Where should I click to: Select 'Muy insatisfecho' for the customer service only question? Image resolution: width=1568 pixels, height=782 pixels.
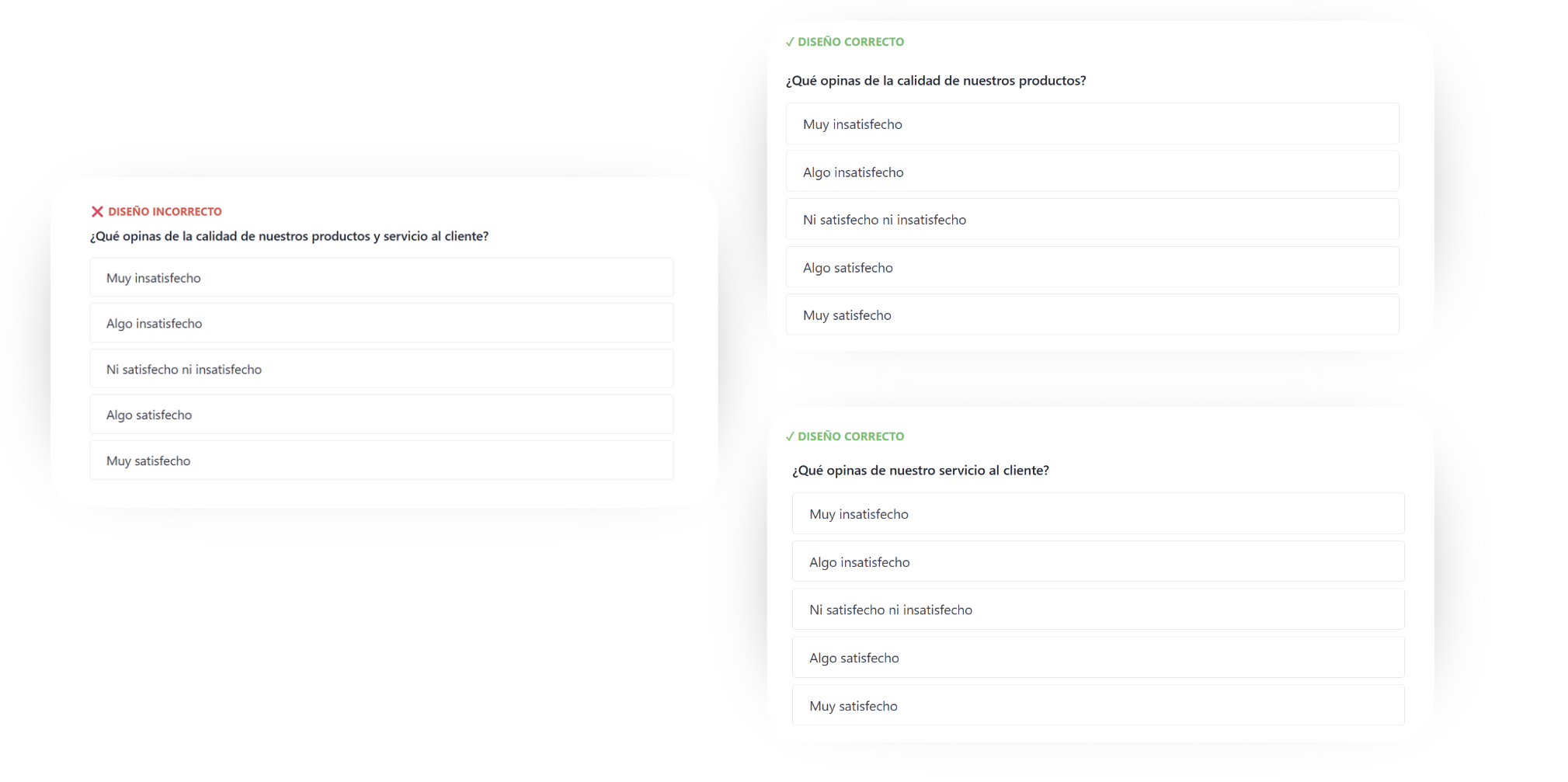pyautogui.click(x=1098, y=514)
